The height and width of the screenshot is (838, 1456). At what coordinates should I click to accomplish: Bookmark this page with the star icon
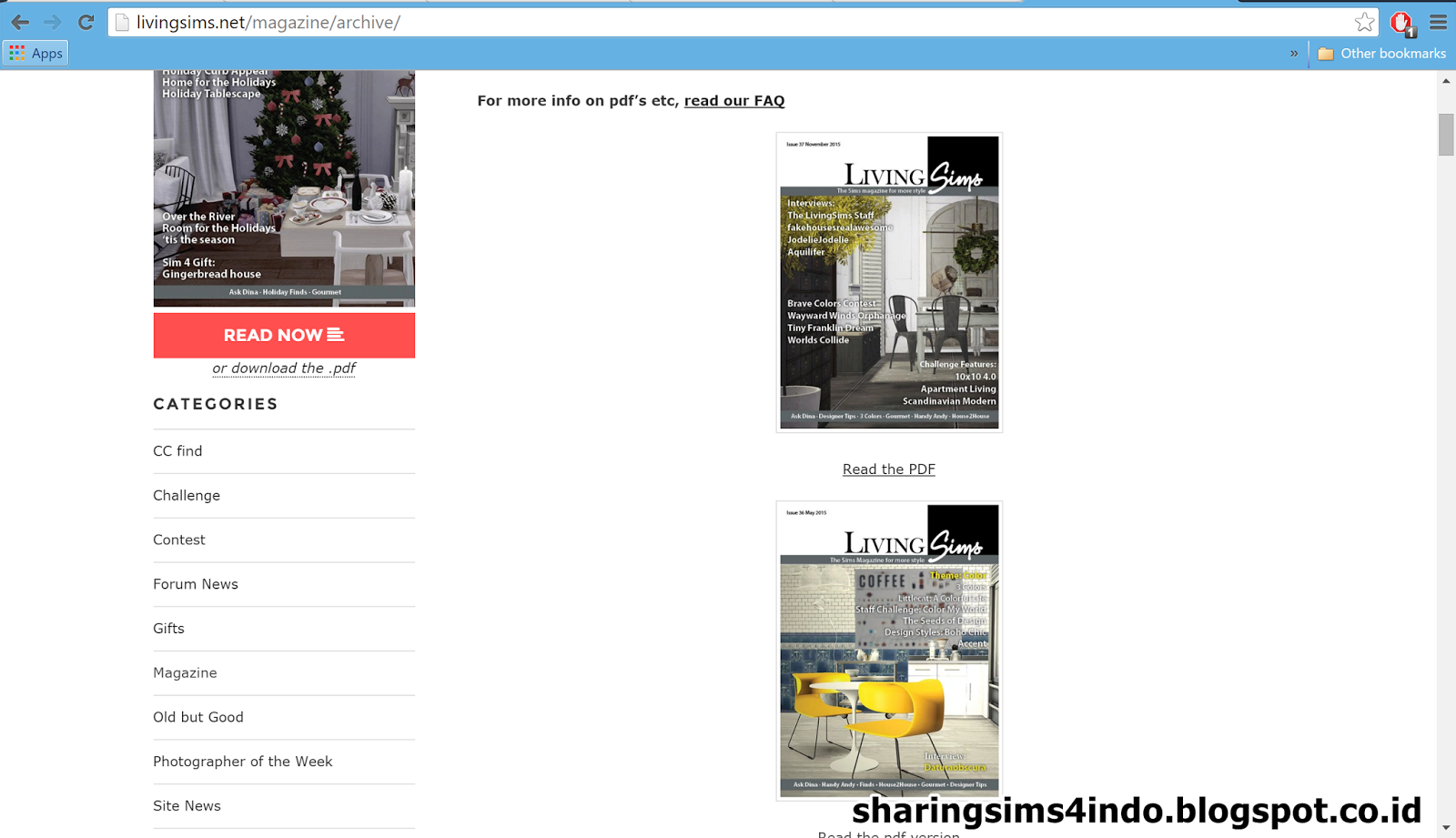[1363, 22]
